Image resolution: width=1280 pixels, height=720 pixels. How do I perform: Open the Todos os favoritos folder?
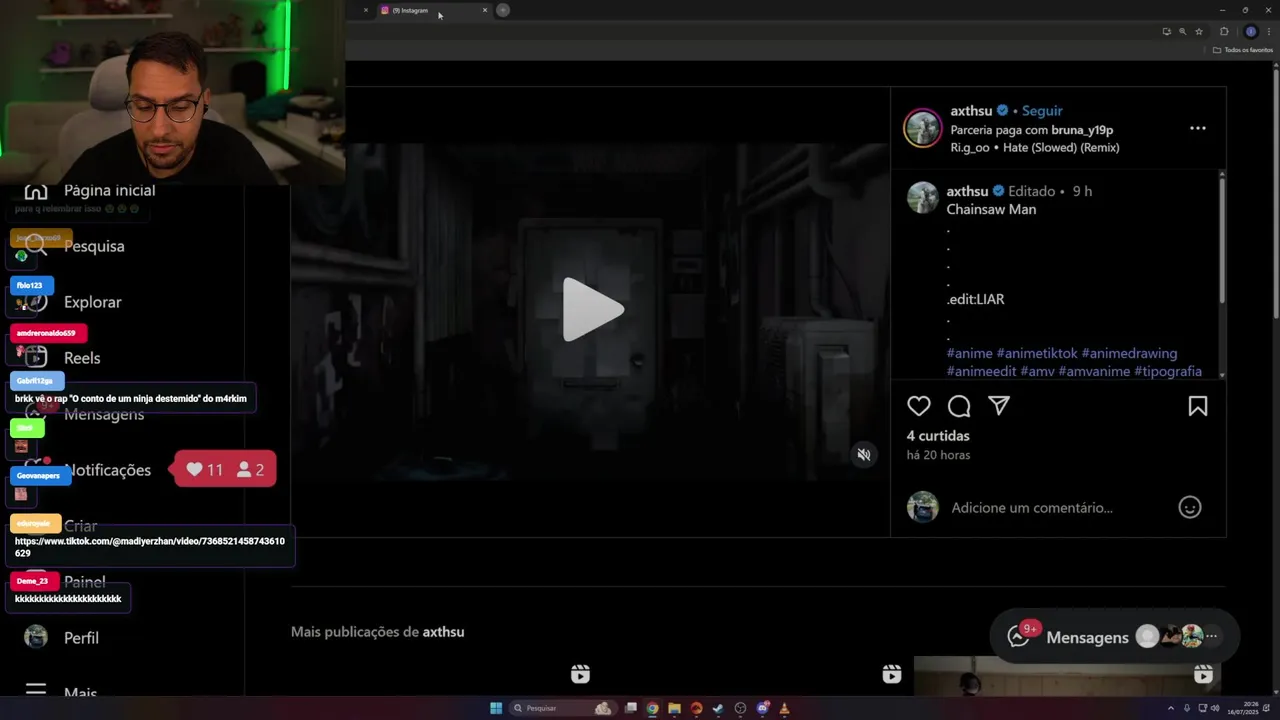pos(1243,50)
